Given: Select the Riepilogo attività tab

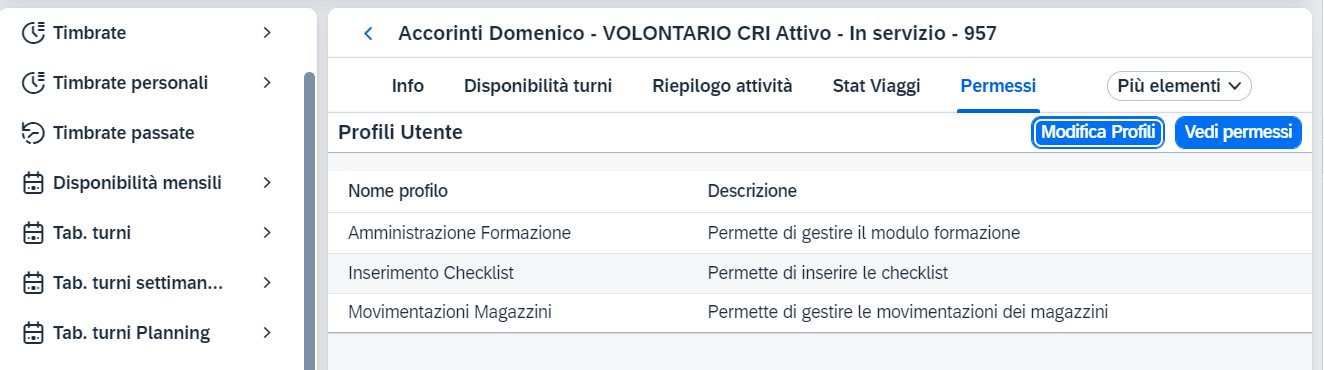Looking at the screenshot, I should tap(722, 86).
